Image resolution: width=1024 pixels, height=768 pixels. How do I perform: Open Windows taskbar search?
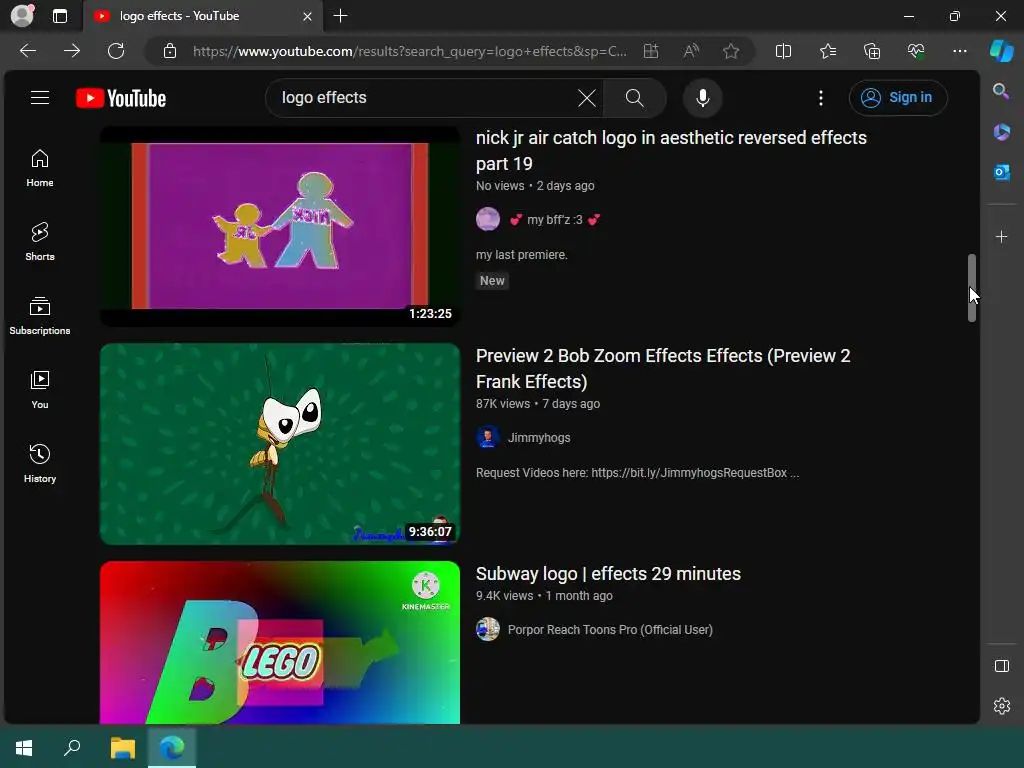pos(72,747)
